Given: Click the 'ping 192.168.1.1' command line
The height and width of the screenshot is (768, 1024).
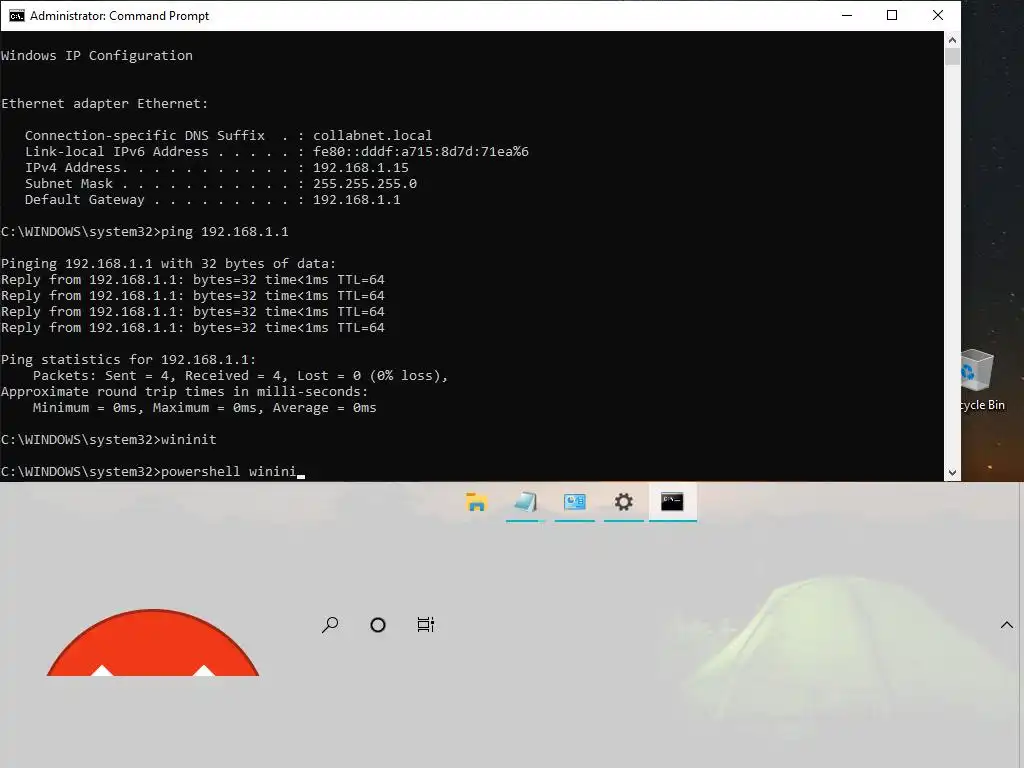Looking at the screenshot, I should pyautogui.click(x=144, y=232).
